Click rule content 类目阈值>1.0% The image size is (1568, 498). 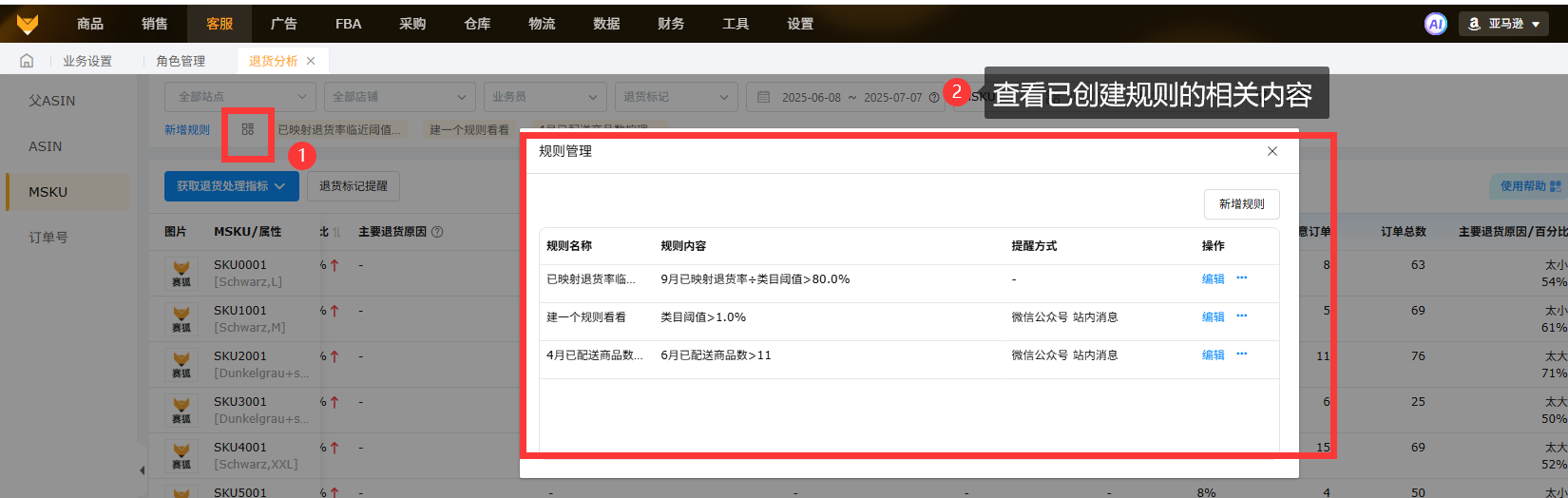pos(703,317)
